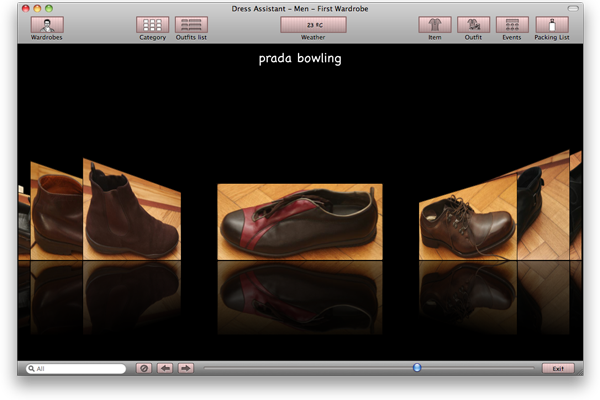The image size is (600, 400).
Task: Open the Events calendar icon
Action: pyautogui.click(x=512, y=25)
